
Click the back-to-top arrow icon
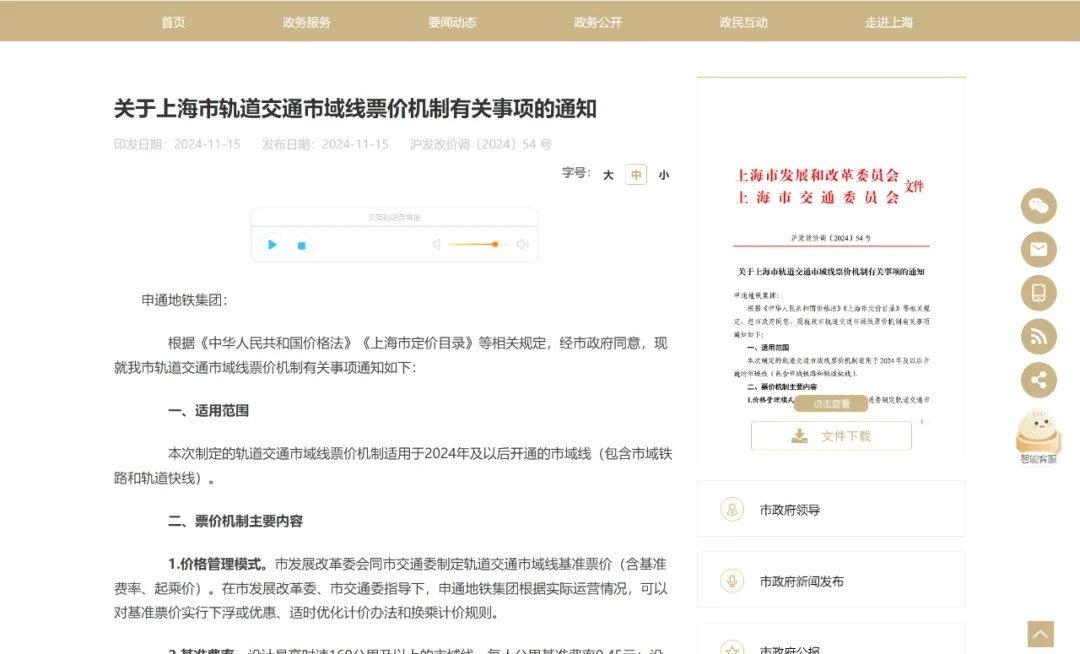[x=1038, y=633]
